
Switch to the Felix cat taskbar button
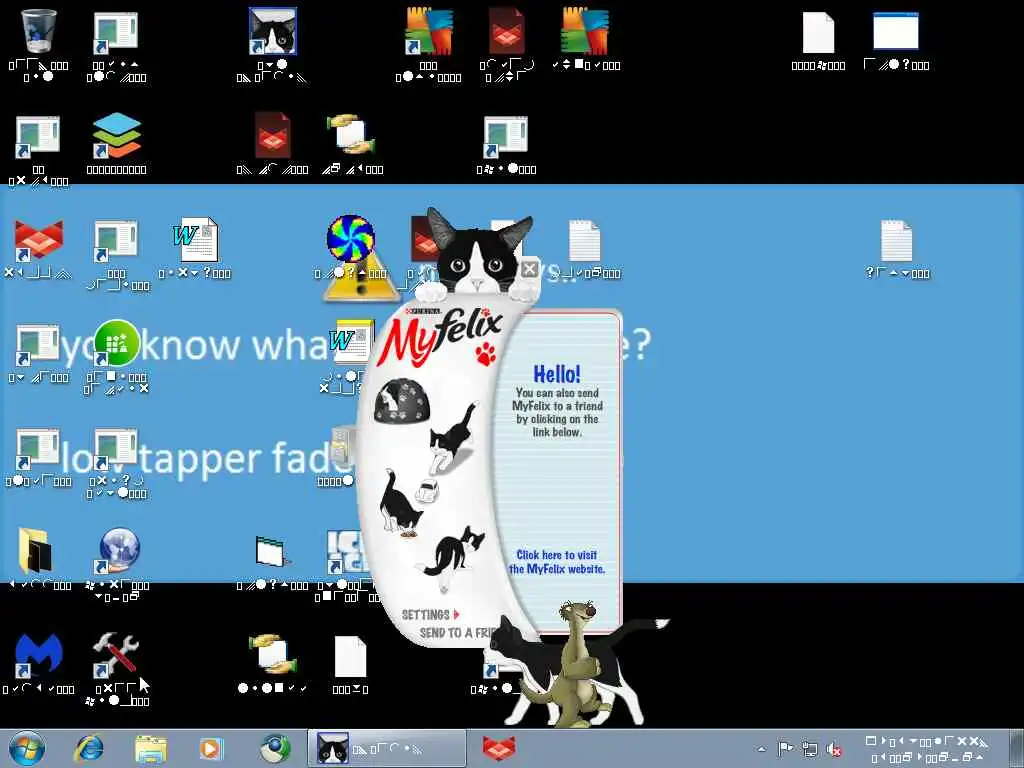coord(387,748)
